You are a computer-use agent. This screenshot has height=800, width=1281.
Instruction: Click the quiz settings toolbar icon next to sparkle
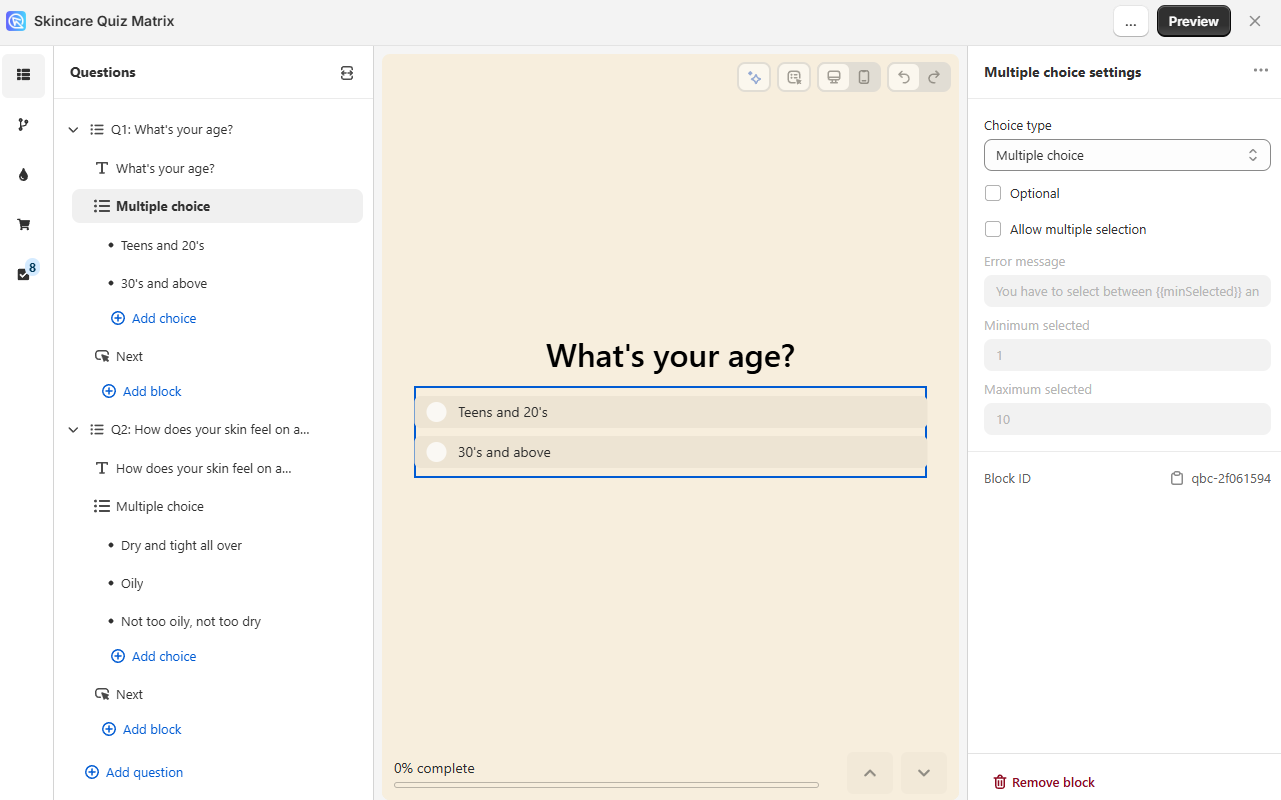pyautogui.click(x=794, y=78)
